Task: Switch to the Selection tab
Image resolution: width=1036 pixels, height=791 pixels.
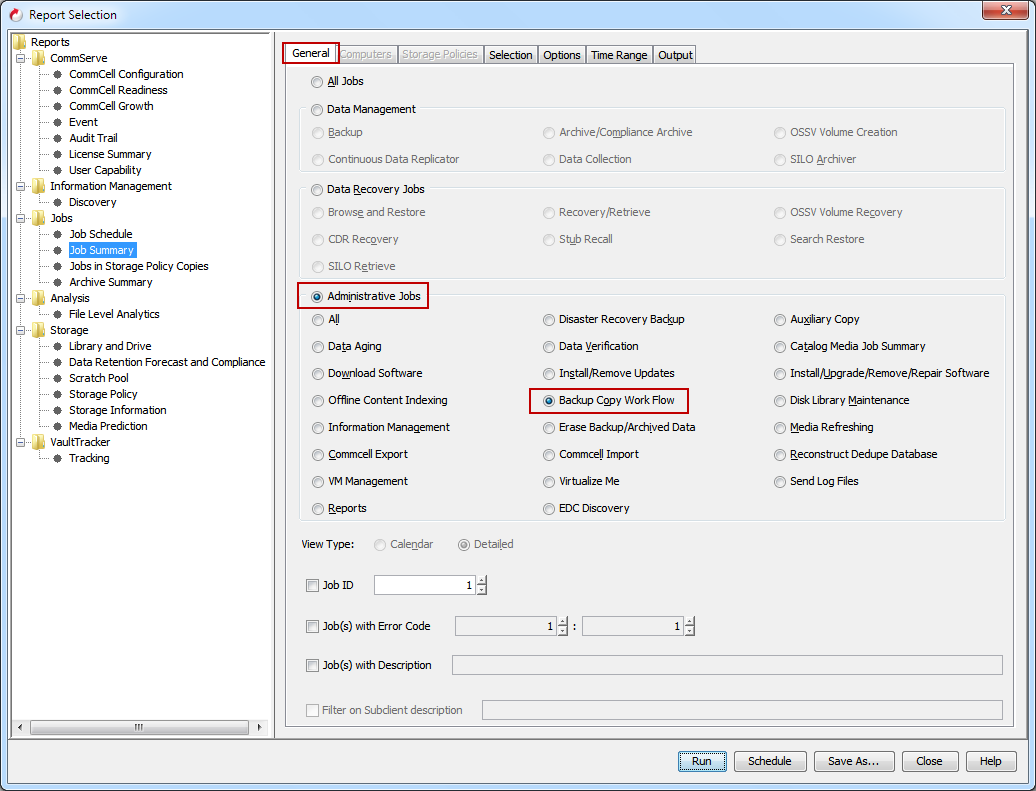Action: 511,55
